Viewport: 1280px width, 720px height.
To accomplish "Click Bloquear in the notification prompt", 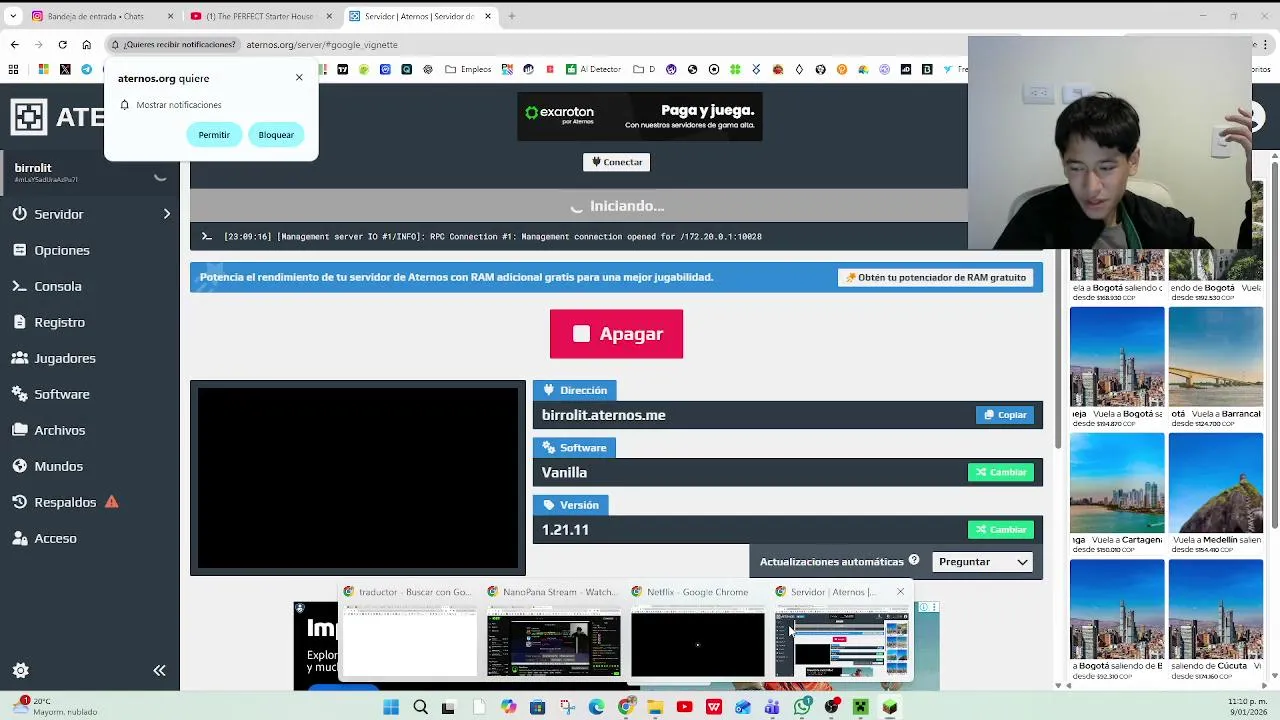I will pos(276,135).
